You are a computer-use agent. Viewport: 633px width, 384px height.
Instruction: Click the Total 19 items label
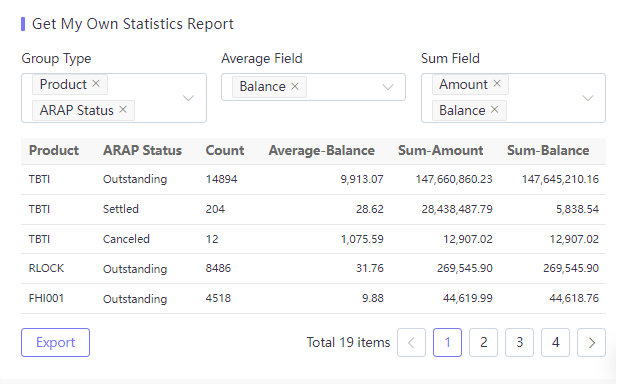[x=348, y=342]
